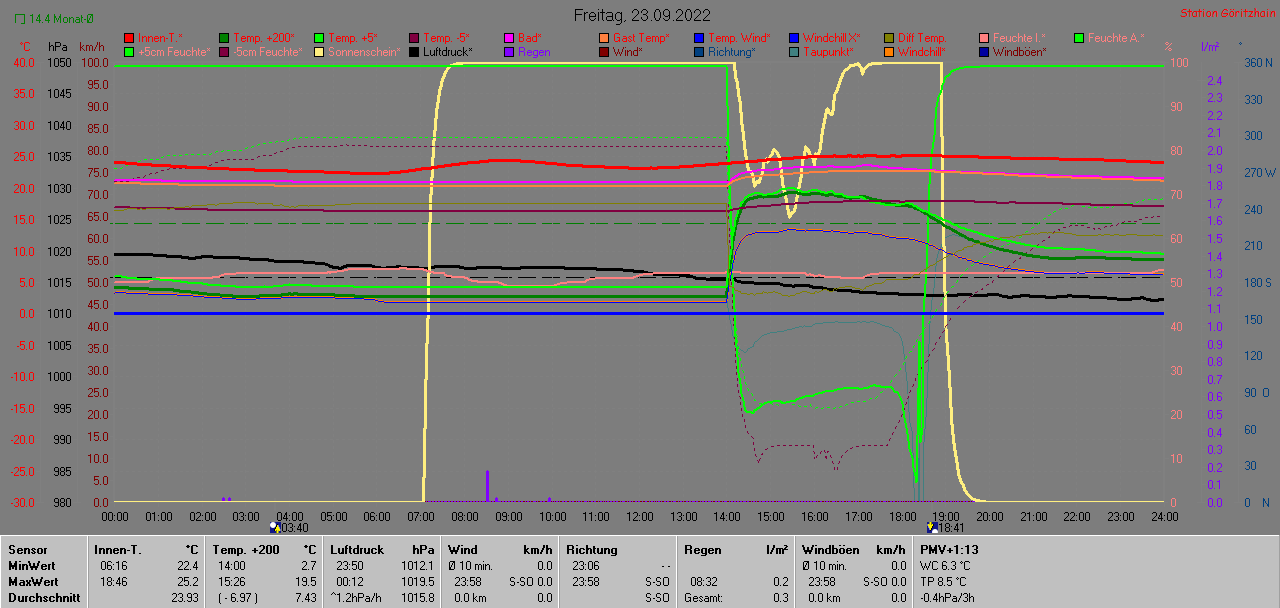The height and width of the screenshot is (608, 1280).
Task: Click the 20:00 time axis label
Action: click(990, 516)
